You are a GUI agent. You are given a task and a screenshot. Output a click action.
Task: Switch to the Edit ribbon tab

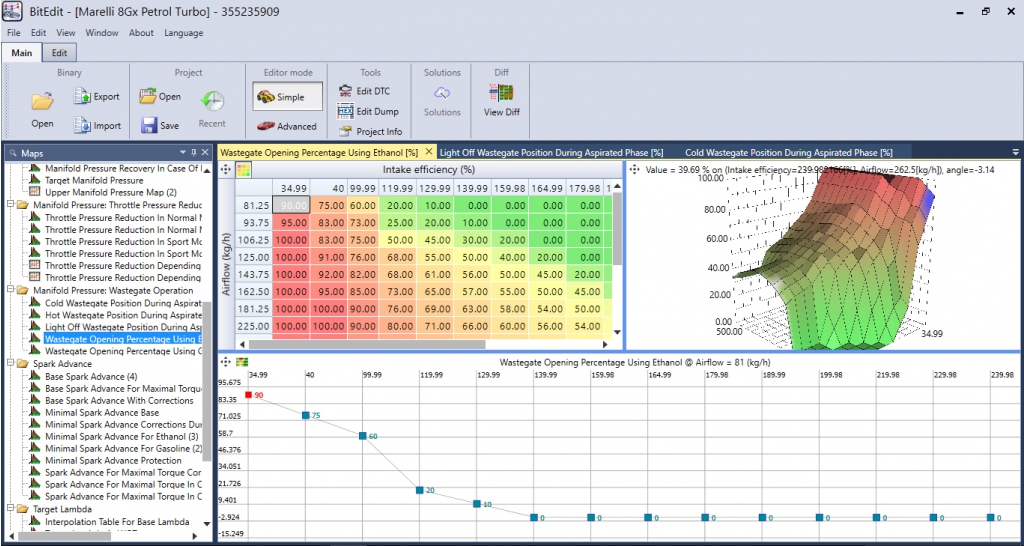pos(59,53)
